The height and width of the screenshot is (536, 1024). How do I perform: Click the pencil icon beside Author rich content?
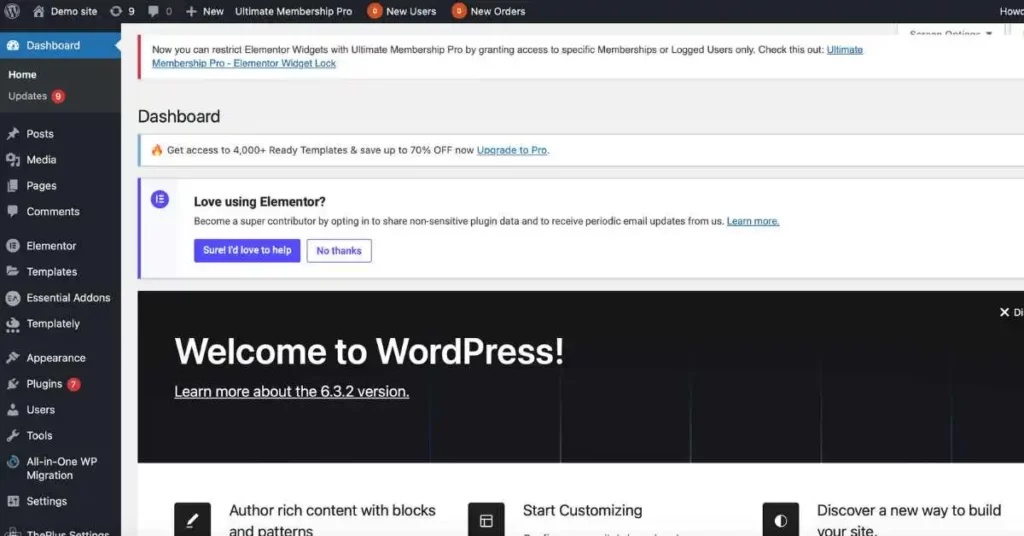[192, 520]
